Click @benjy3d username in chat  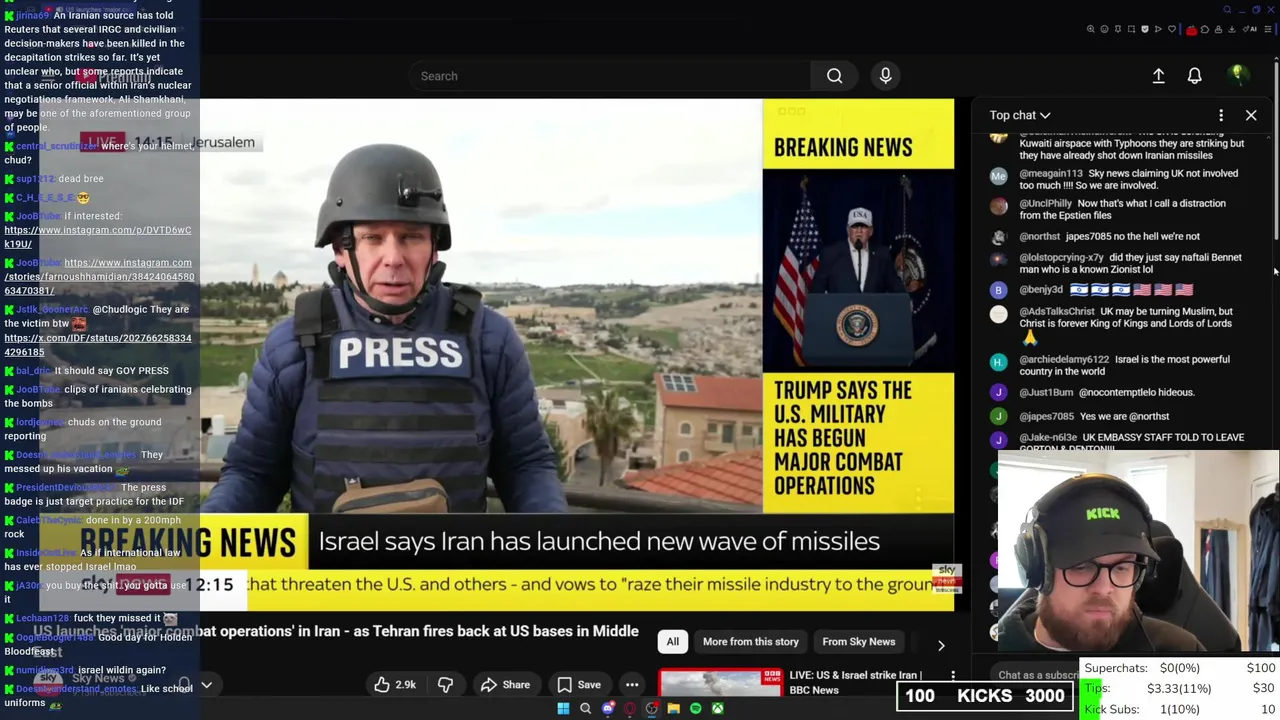point(1041,290)
